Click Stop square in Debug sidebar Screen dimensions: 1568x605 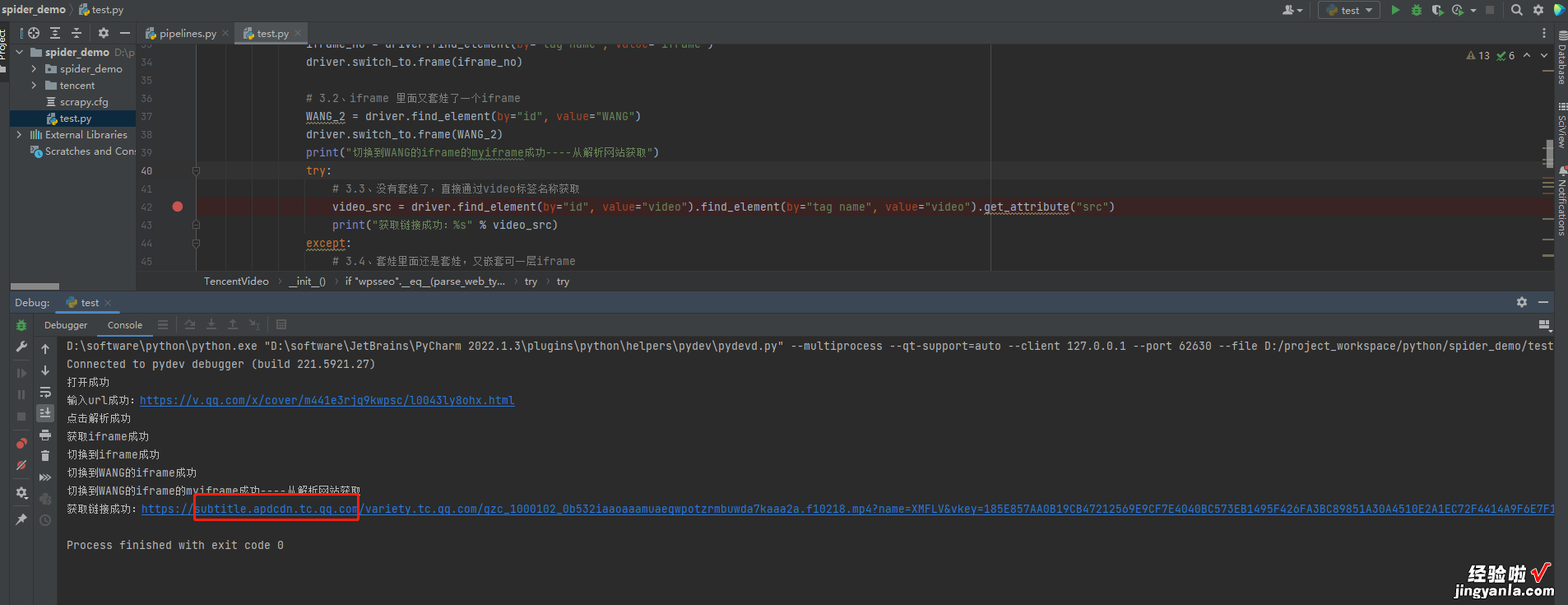(x=21, y=417)
